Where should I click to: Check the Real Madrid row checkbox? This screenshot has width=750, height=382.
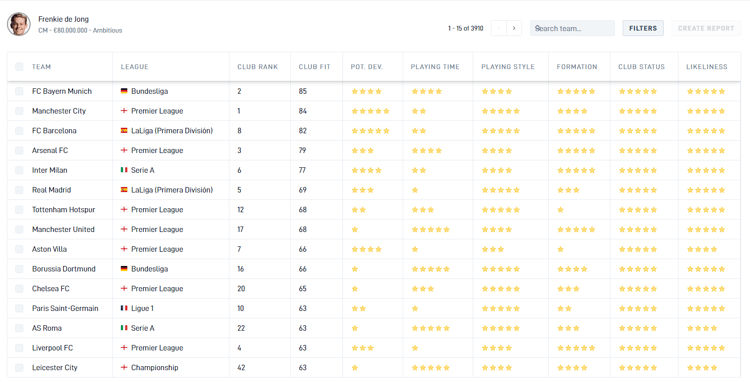[19, 190]
